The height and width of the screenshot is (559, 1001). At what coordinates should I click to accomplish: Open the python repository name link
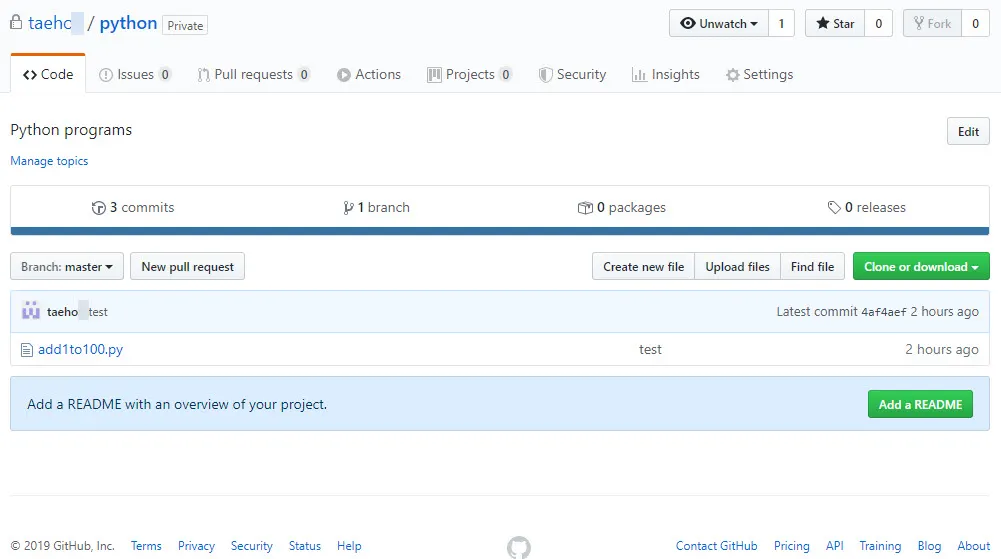[x=128, y=23]
